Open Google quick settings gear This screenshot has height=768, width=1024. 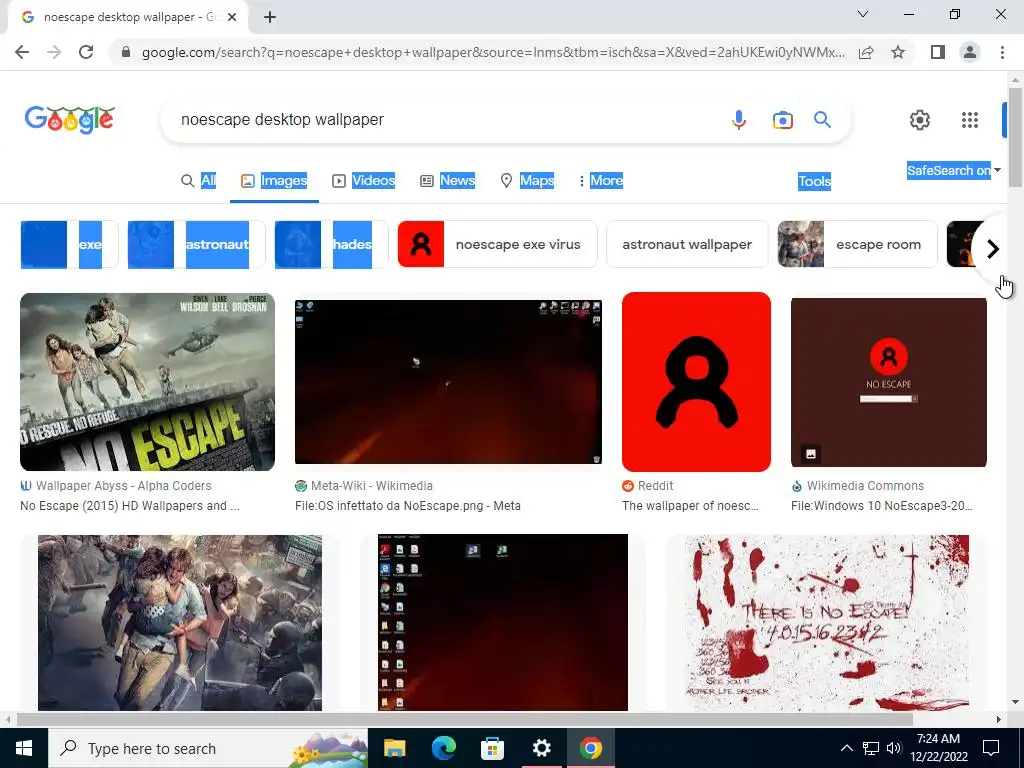pos(920,120)
